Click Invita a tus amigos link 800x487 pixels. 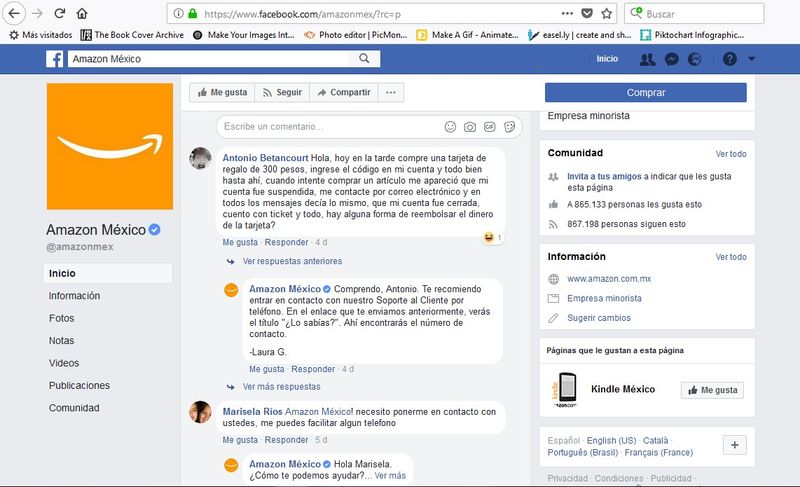pos(604,176)
